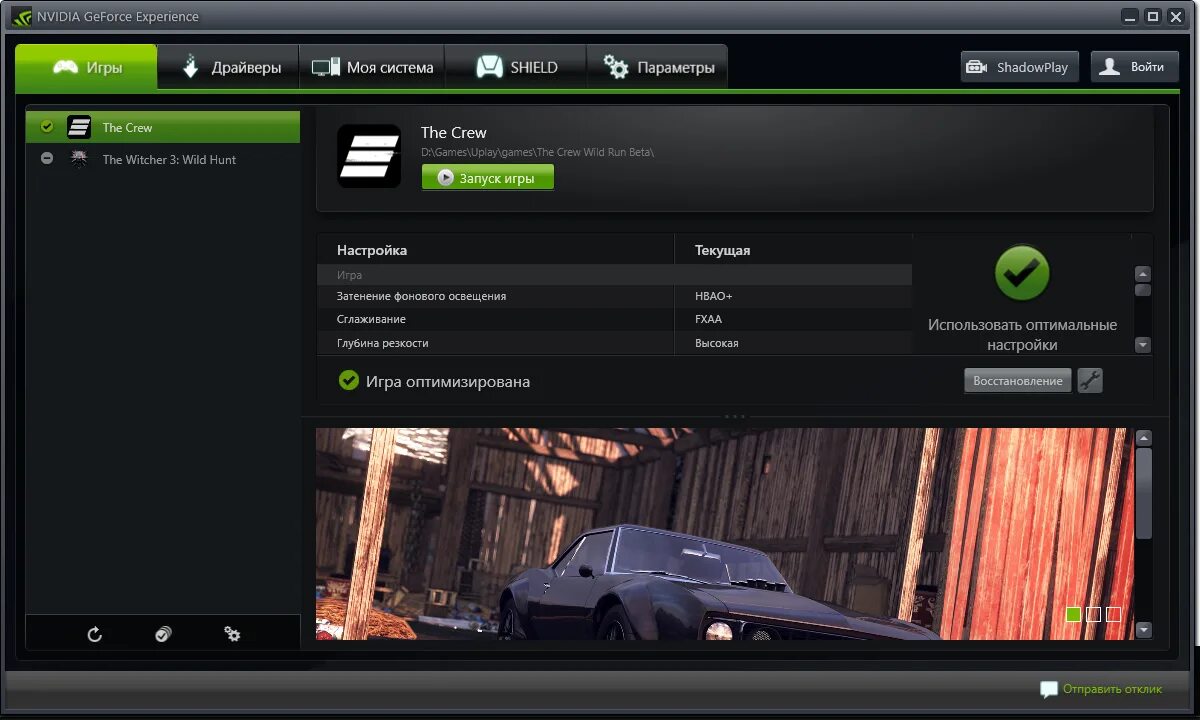Click the Войти login button
Image resolution: width=1200 pixels, height=720 pixels.
click(x=1135, y=67)
